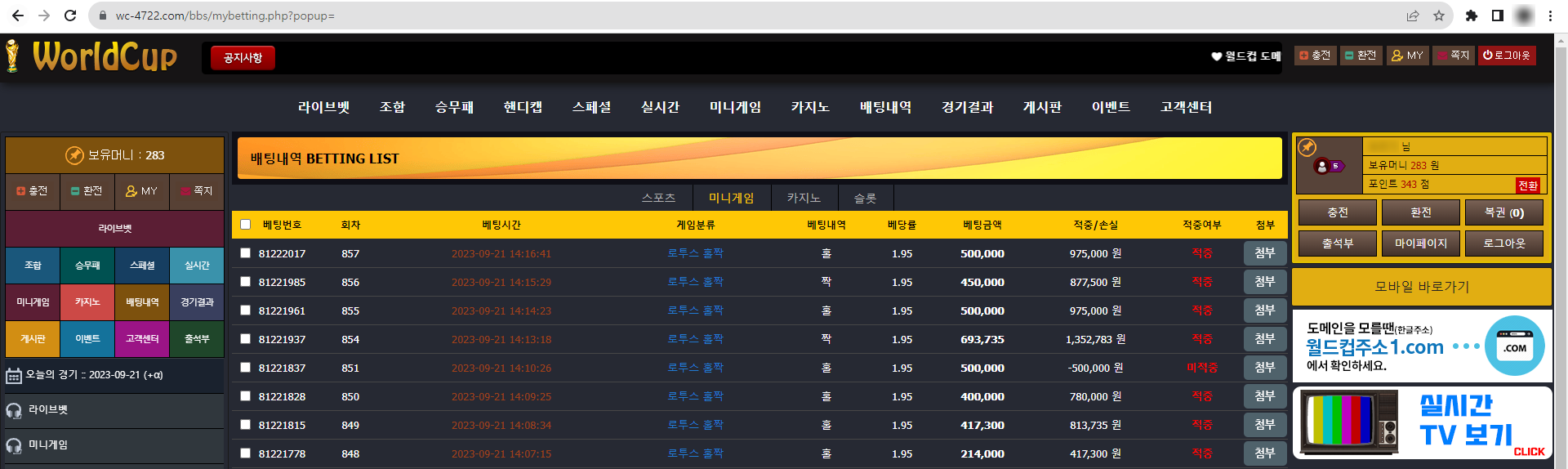This screenshot has height=469, width=1568.
Task: Click the rocket badge icon in the right user panel
Action: (1307, 147)
